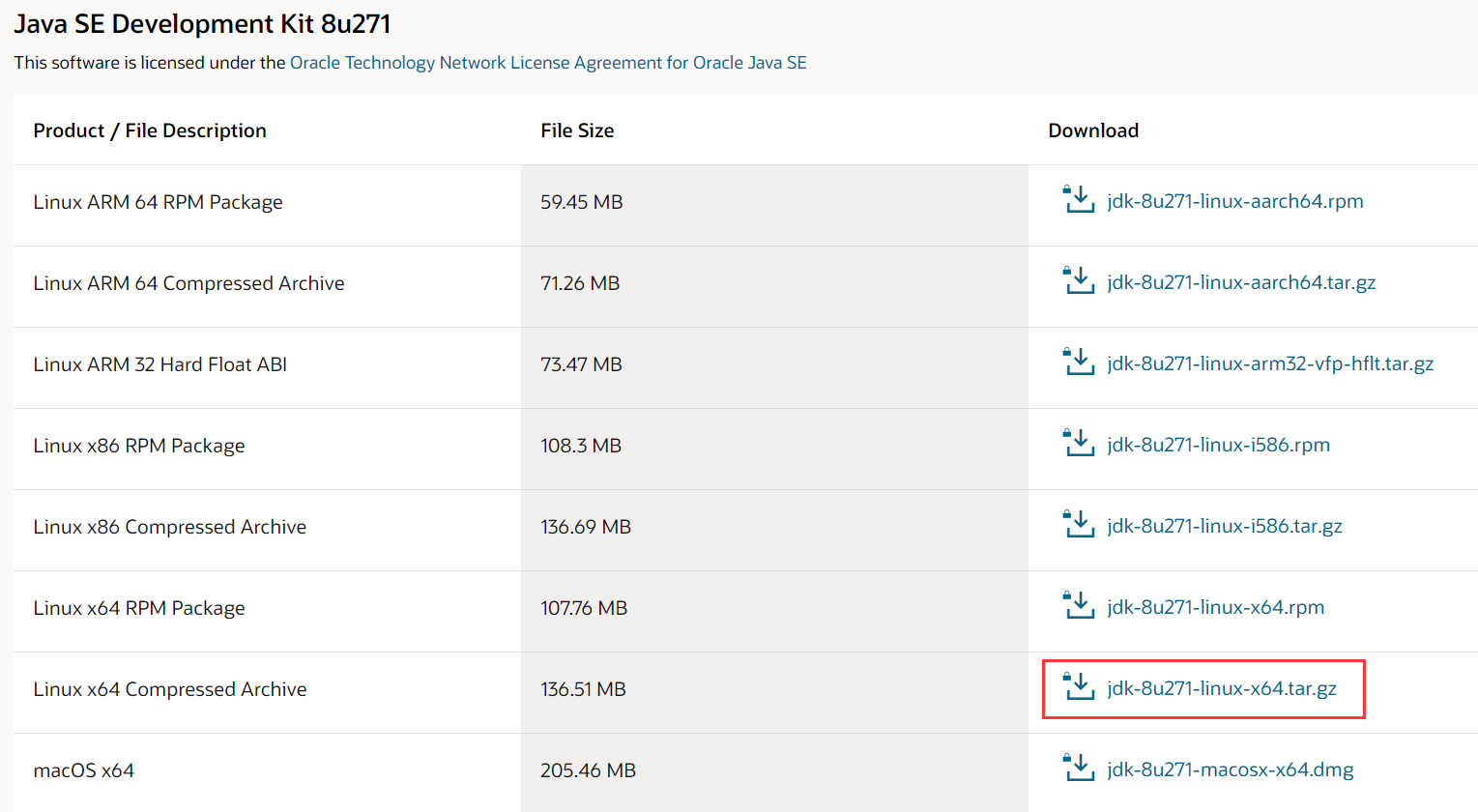Download jdk-8u271-linux-i586.tar.gz file link
This screenshot has width=1478, height=812.
point(1225,526)
